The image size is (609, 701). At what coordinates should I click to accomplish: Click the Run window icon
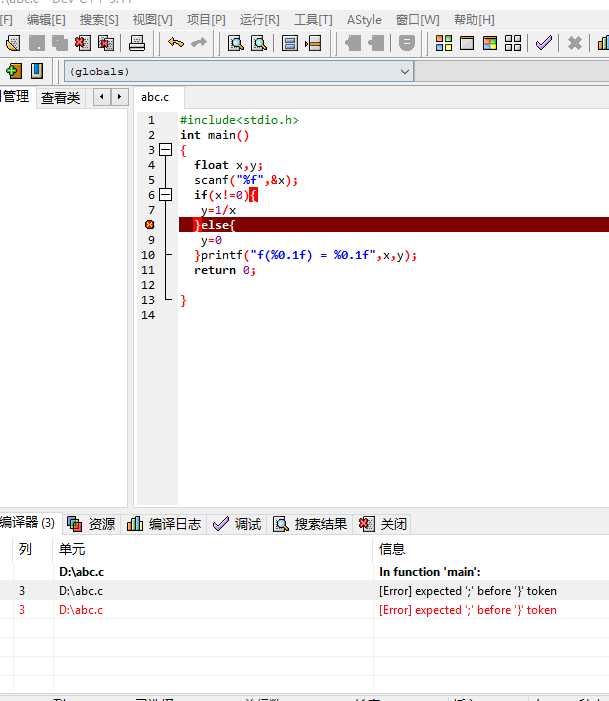coord(467,43)
